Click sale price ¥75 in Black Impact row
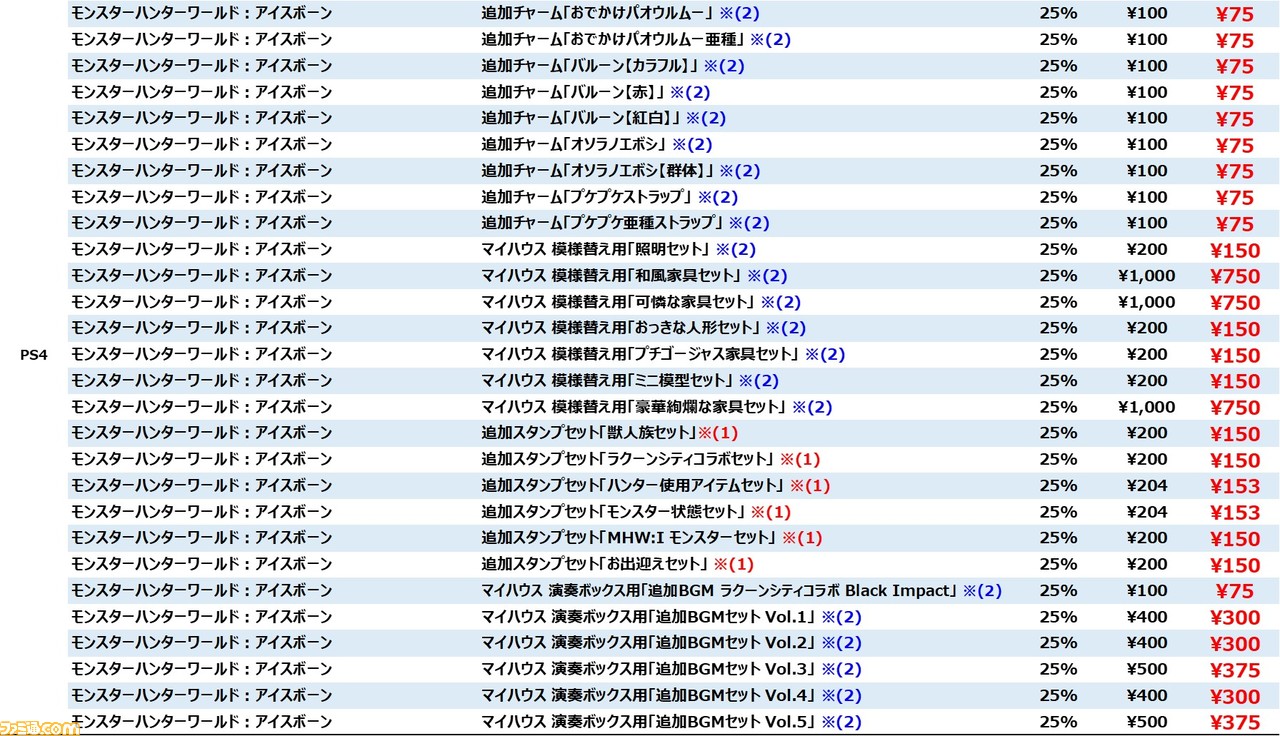The width and height of the screenshot is (1280, 736). 1234,592
